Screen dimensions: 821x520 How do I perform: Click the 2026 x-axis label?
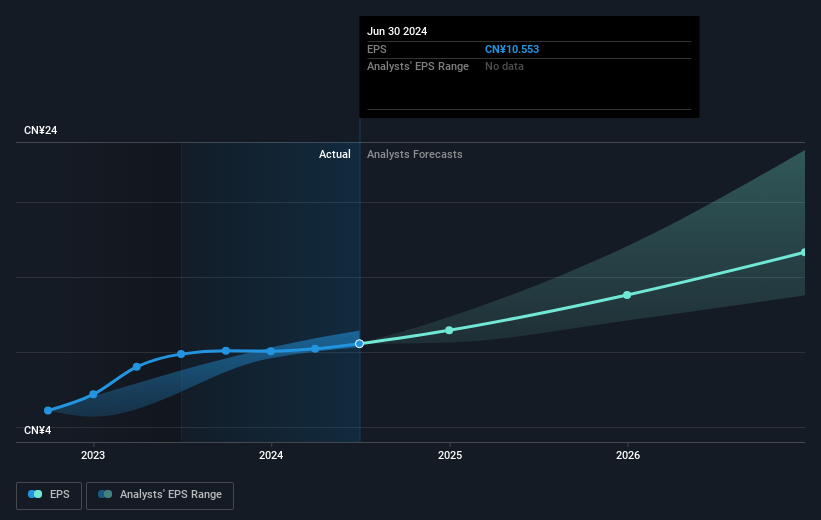(x=628, y=455)
